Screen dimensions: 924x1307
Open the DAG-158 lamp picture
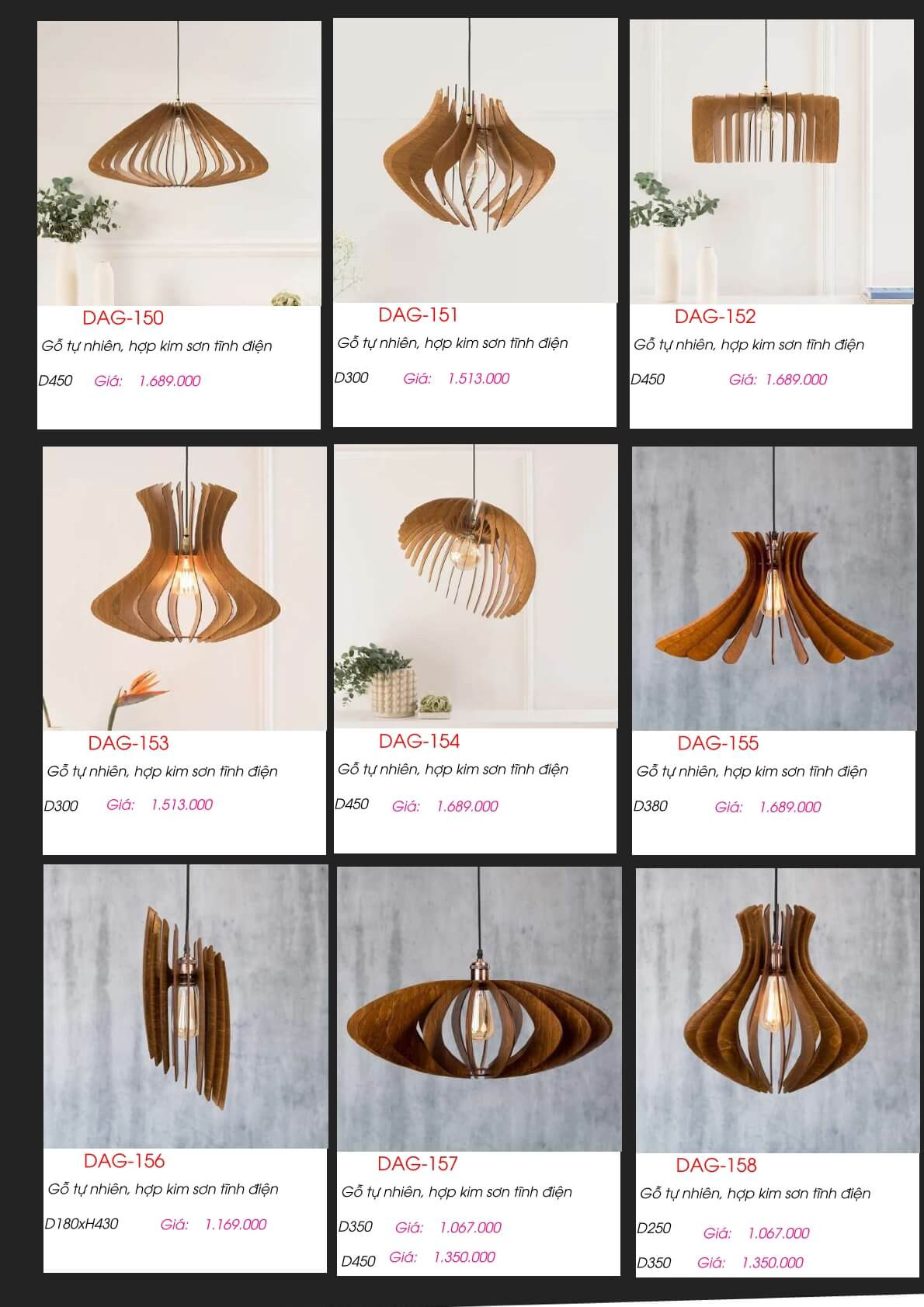point(778,1010)
